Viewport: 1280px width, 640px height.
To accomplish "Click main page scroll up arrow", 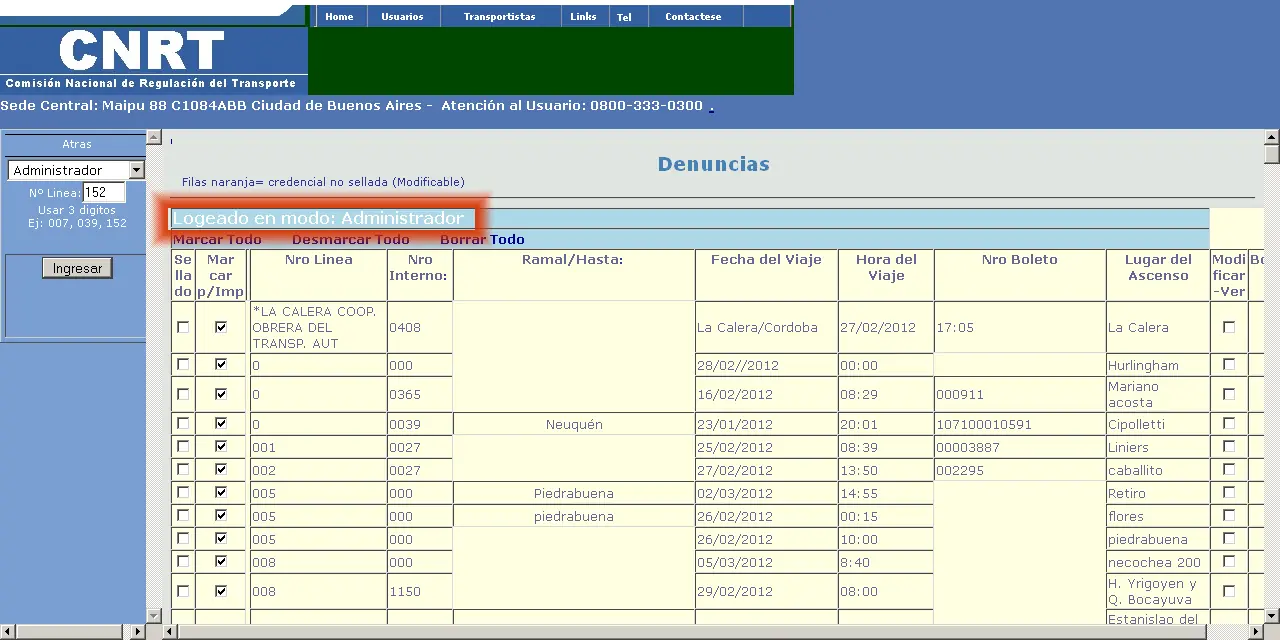I will (x=1272, y=137).
